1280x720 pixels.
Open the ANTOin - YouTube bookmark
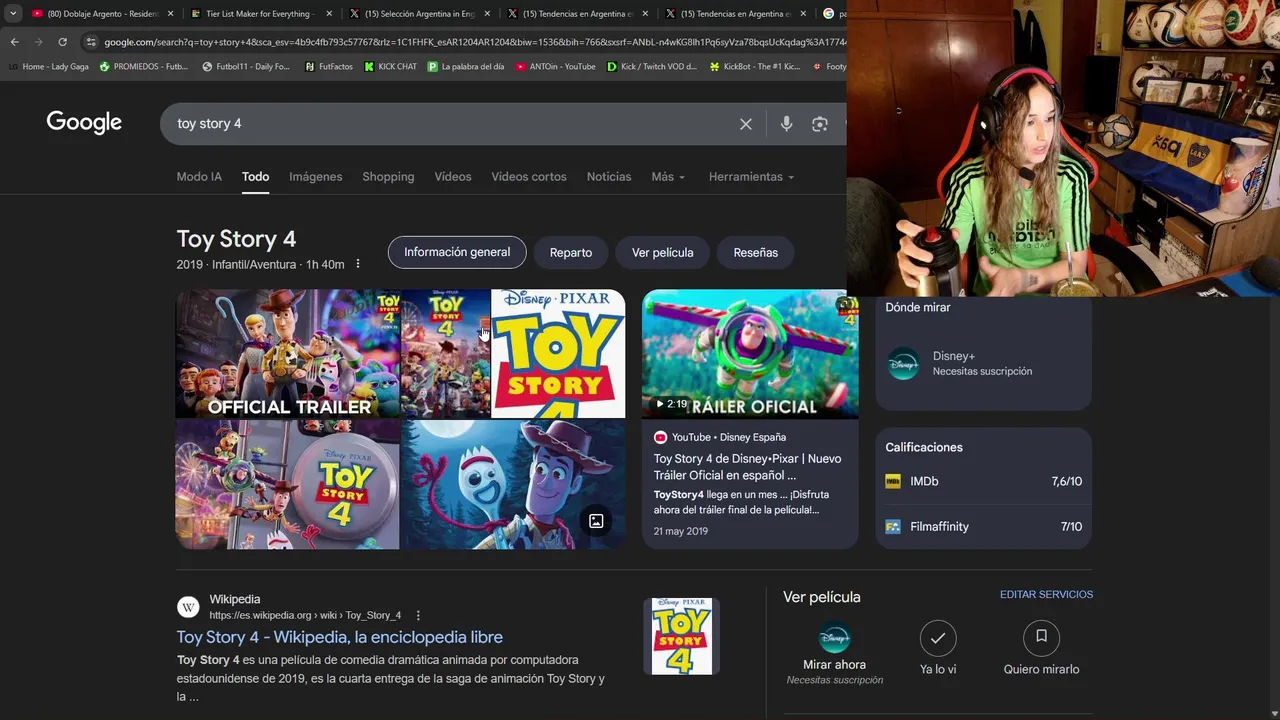tap(555, 67)
